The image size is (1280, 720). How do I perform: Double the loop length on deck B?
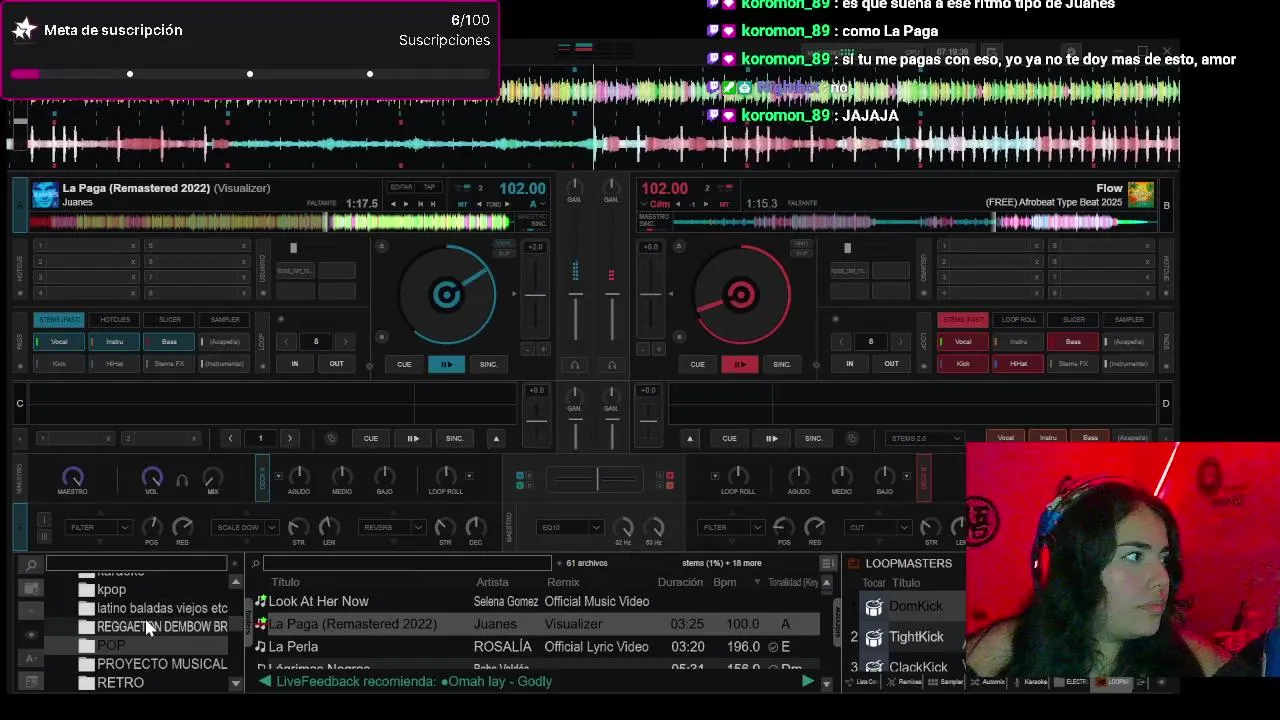click(x=899, y=342)
